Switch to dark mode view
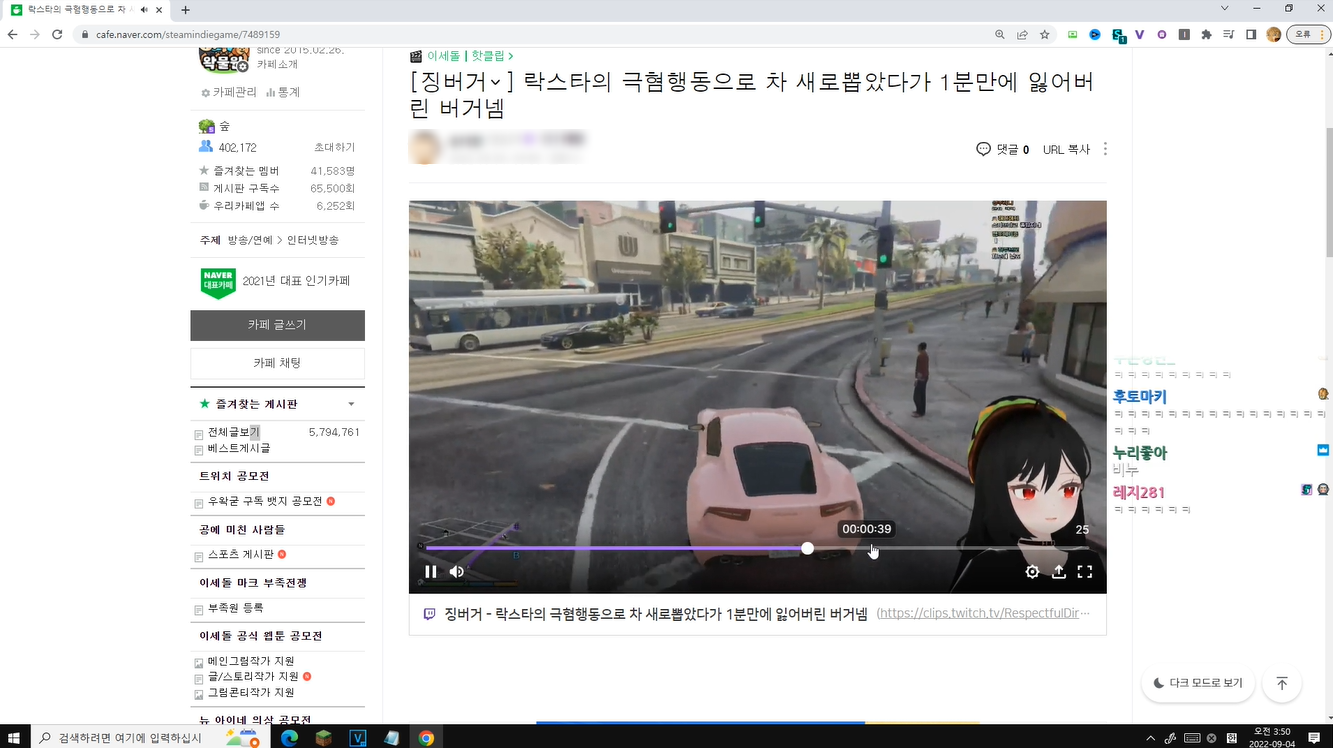1333x748 pixels. tap(1197, 683)
